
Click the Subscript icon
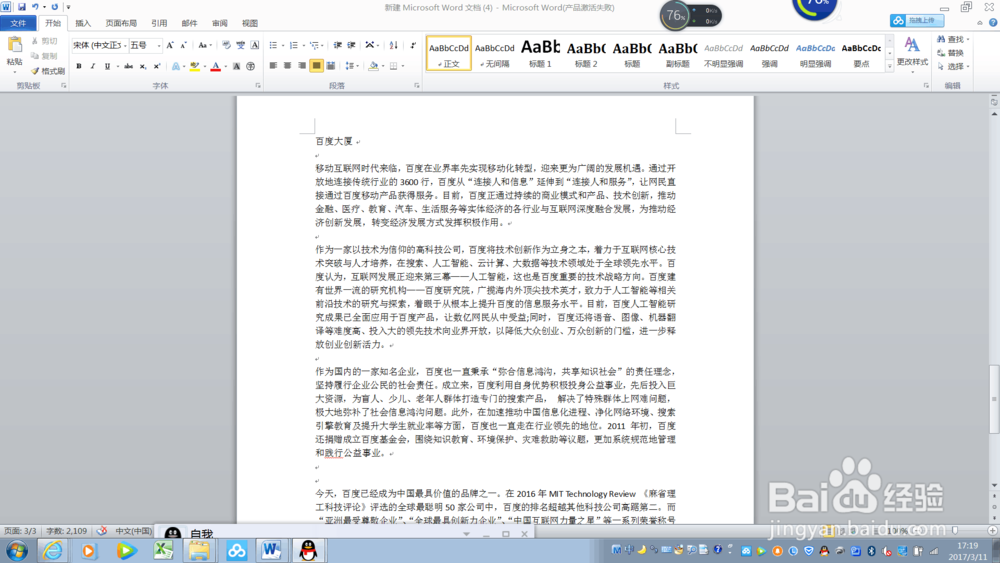143,66
